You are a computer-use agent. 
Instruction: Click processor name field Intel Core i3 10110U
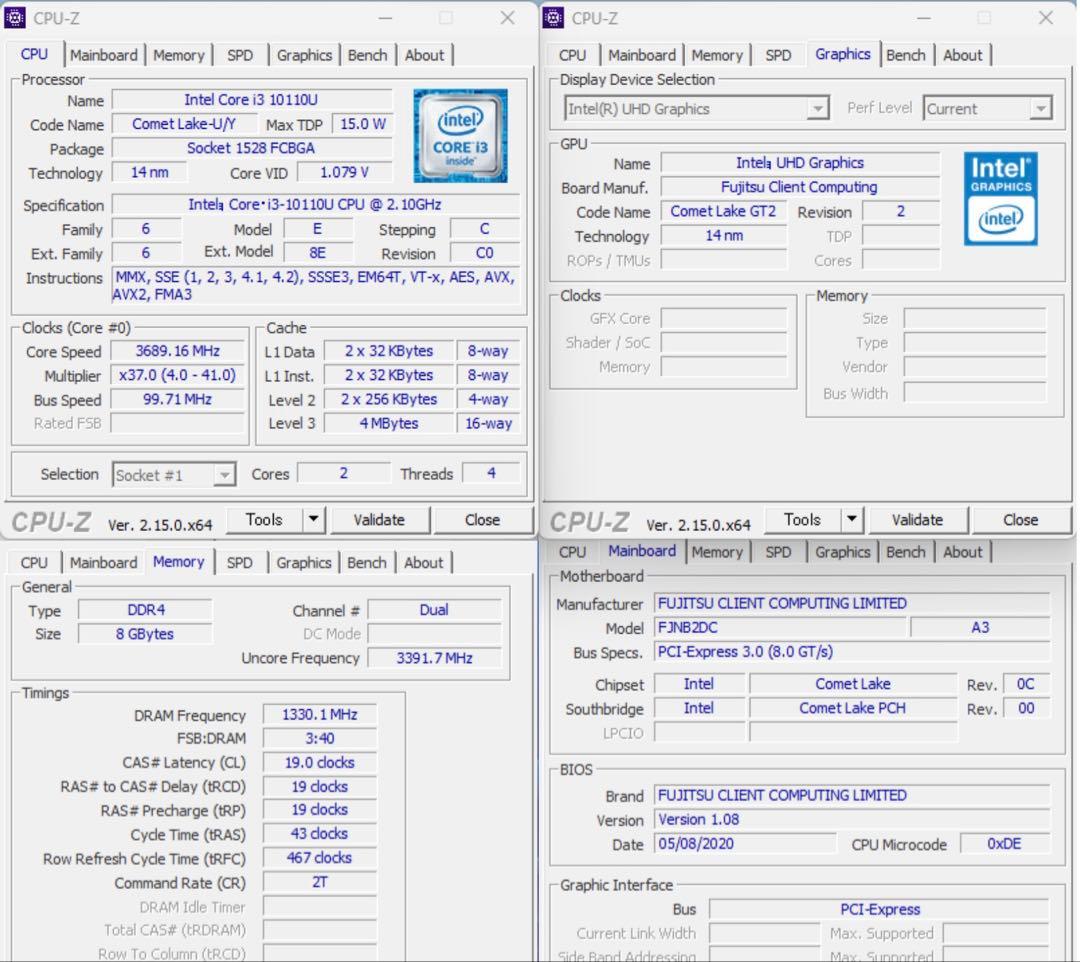click(251, 100)
